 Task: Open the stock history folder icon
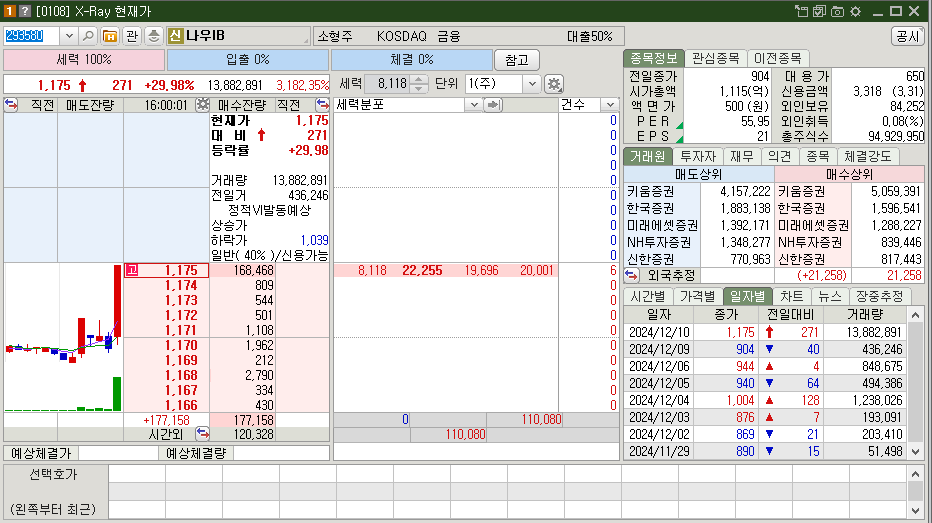tap(110, 36)
